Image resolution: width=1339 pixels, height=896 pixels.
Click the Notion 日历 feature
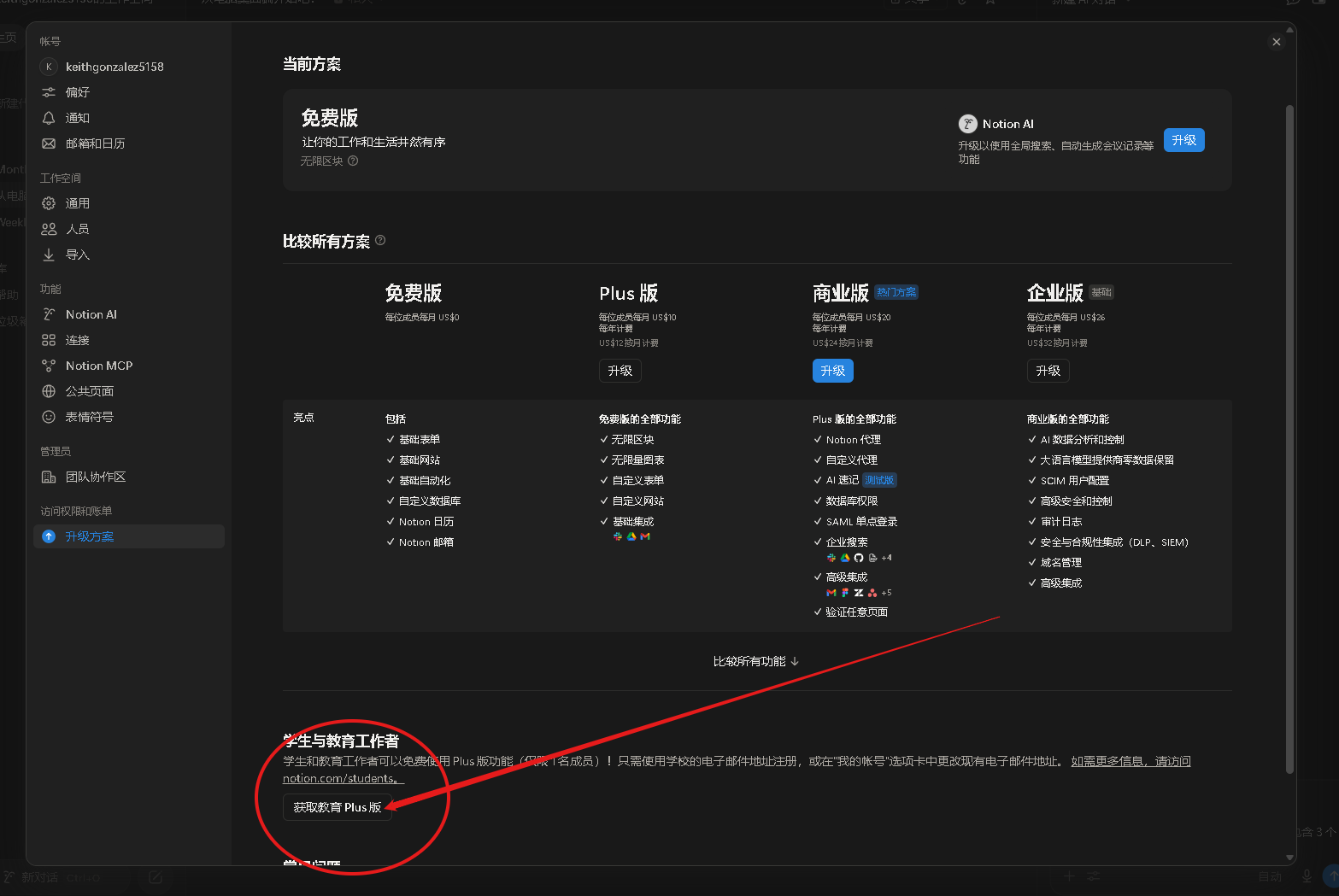pyautogui.click(x=426, y=521)
